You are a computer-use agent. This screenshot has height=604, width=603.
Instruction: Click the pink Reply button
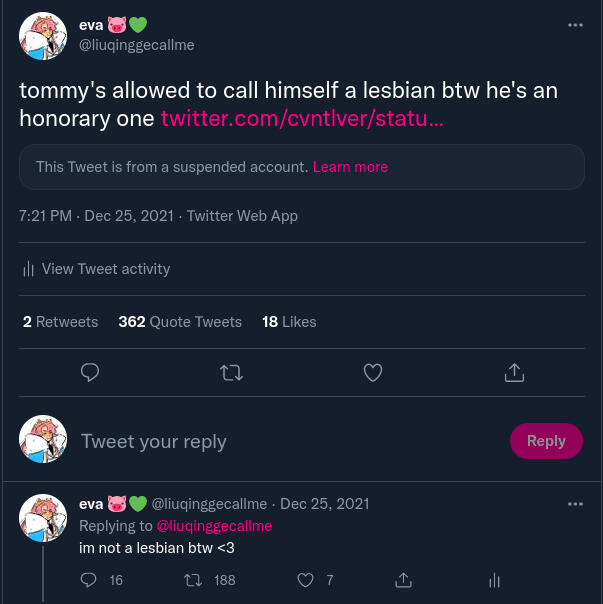546,441
